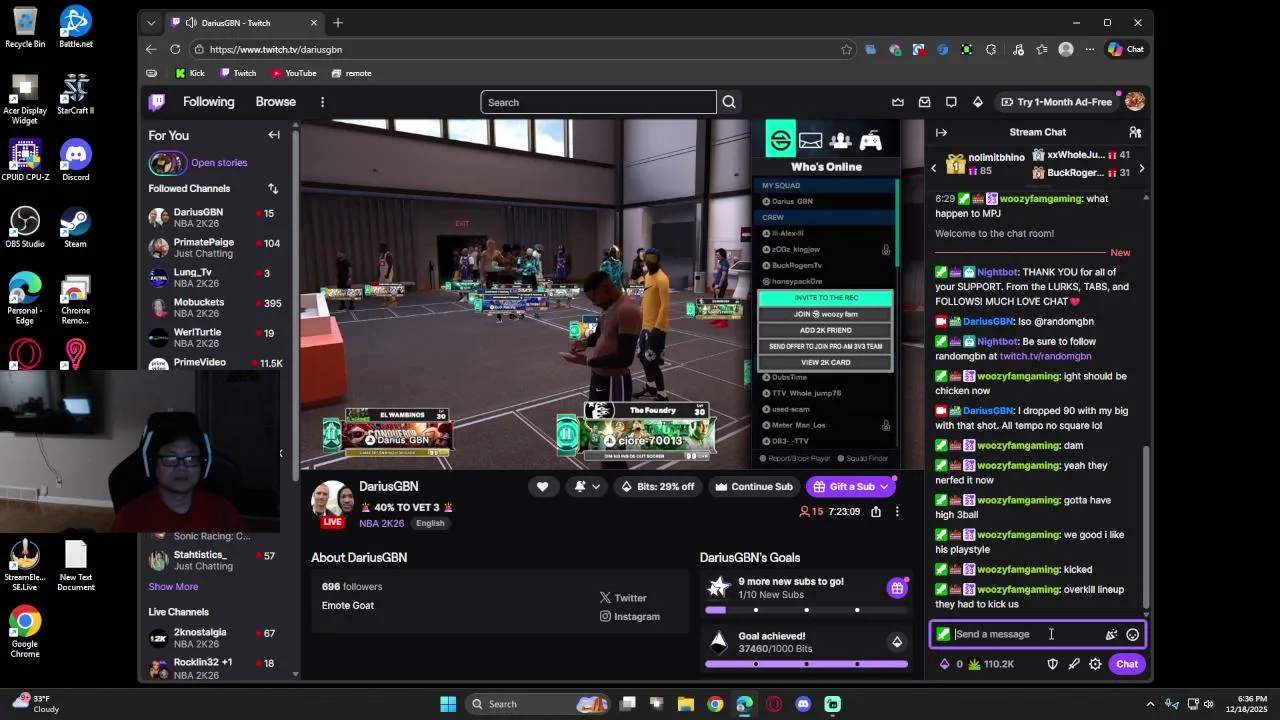Screen dimensions: 1280x720
Task: Open the Prime Loot crown icon
Action: (898, 102)
